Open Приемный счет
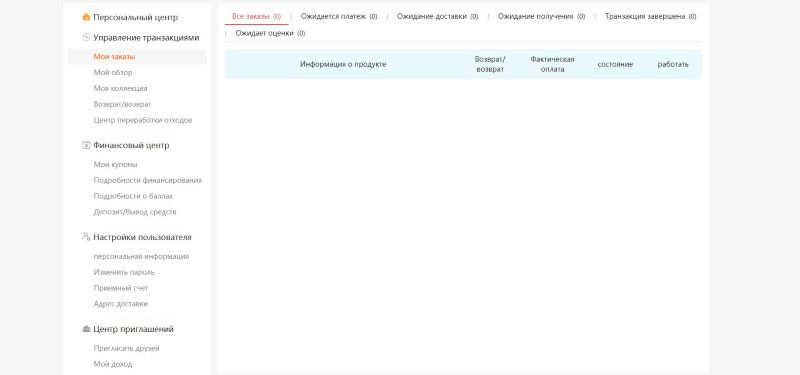Image resolution: width=800 pixels, height=375 pixels. (x=121, y=288)
